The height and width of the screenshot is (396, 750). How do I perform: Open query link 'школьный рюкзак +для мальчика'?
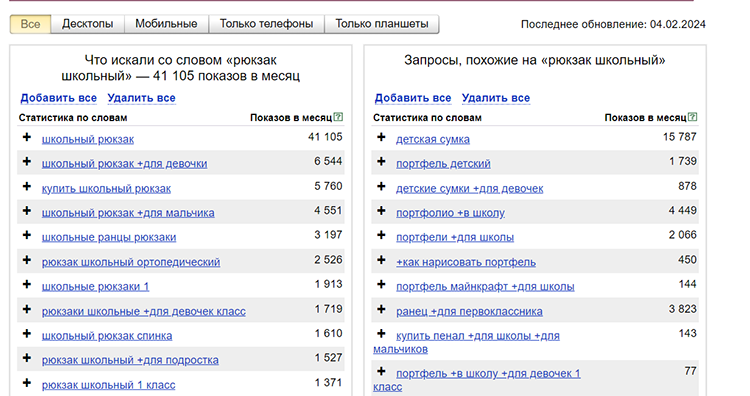(x=128, y=213)
